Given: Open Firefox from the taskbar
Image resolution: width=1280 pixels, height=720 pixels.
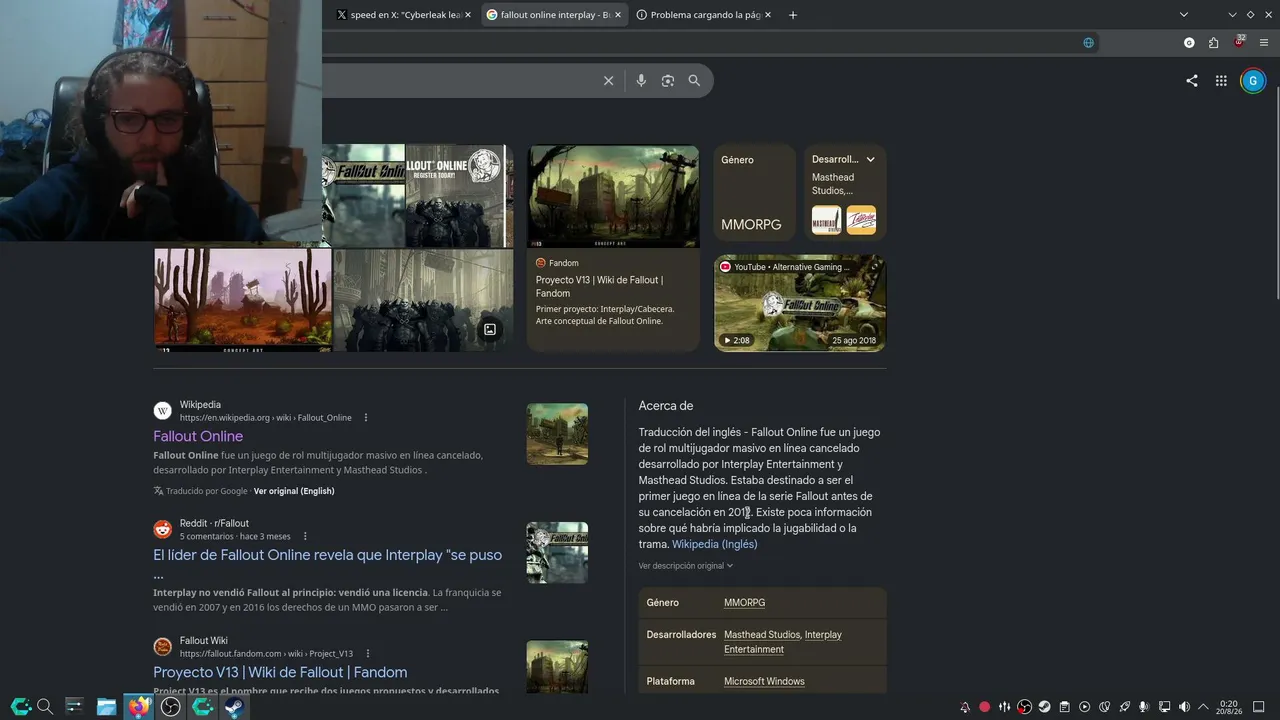Looking at the screenshot, I should (139, 707).
